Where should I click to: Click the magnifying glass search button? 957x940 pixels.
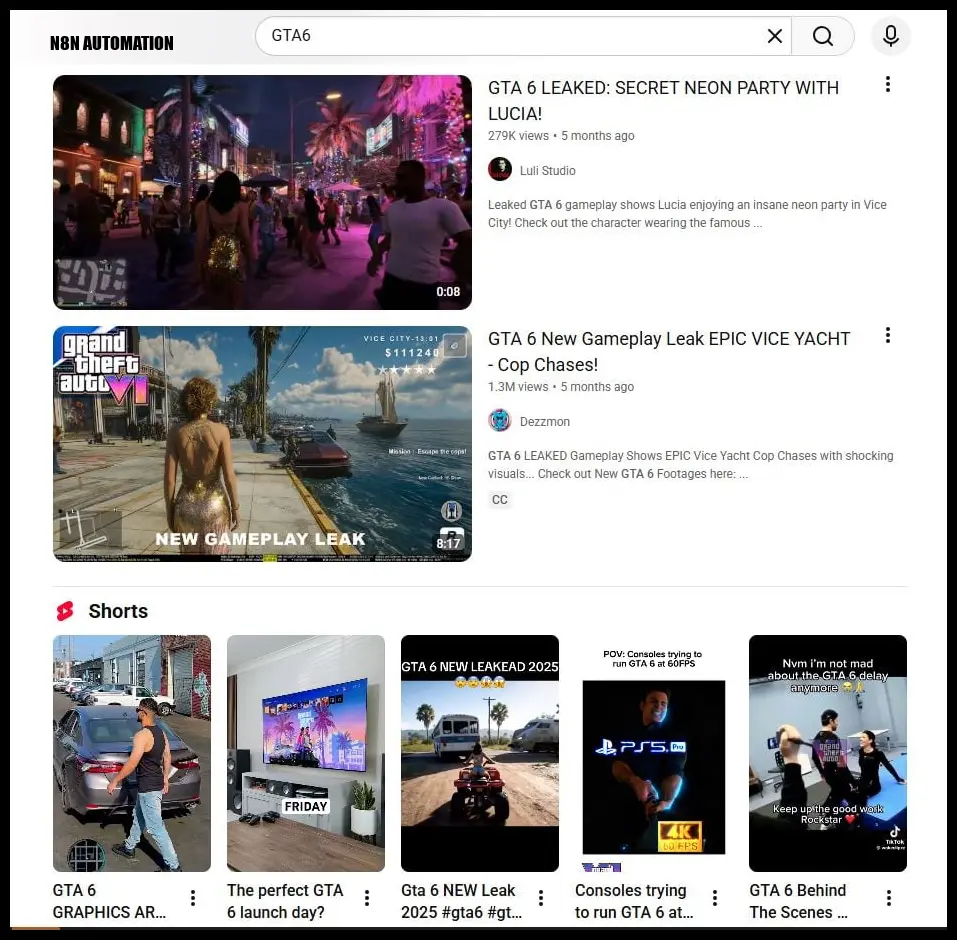click(x=823, y=36)
